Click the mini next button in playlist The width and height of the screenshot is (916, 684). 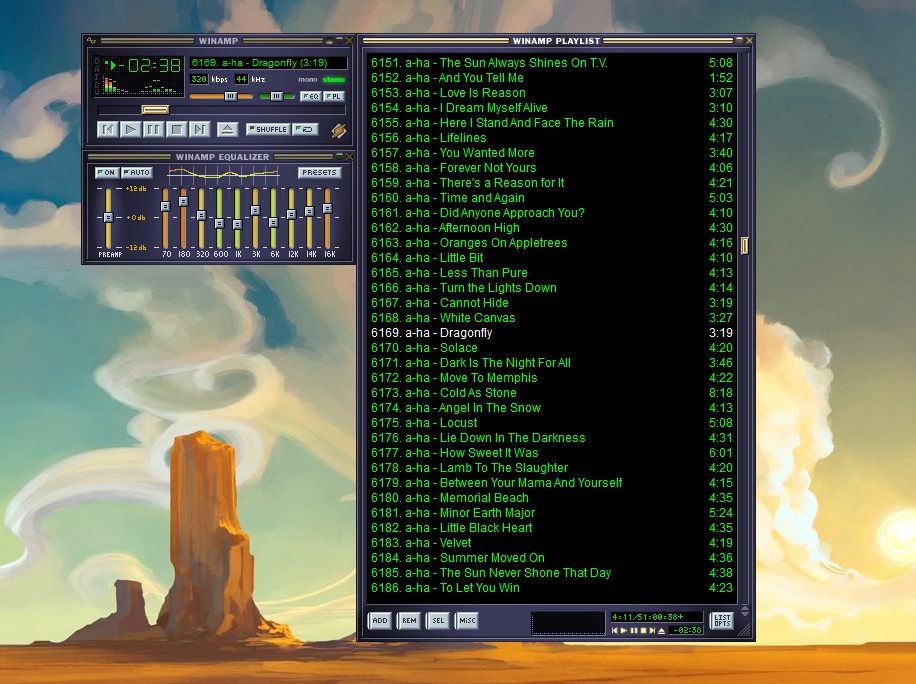(652, 631)
